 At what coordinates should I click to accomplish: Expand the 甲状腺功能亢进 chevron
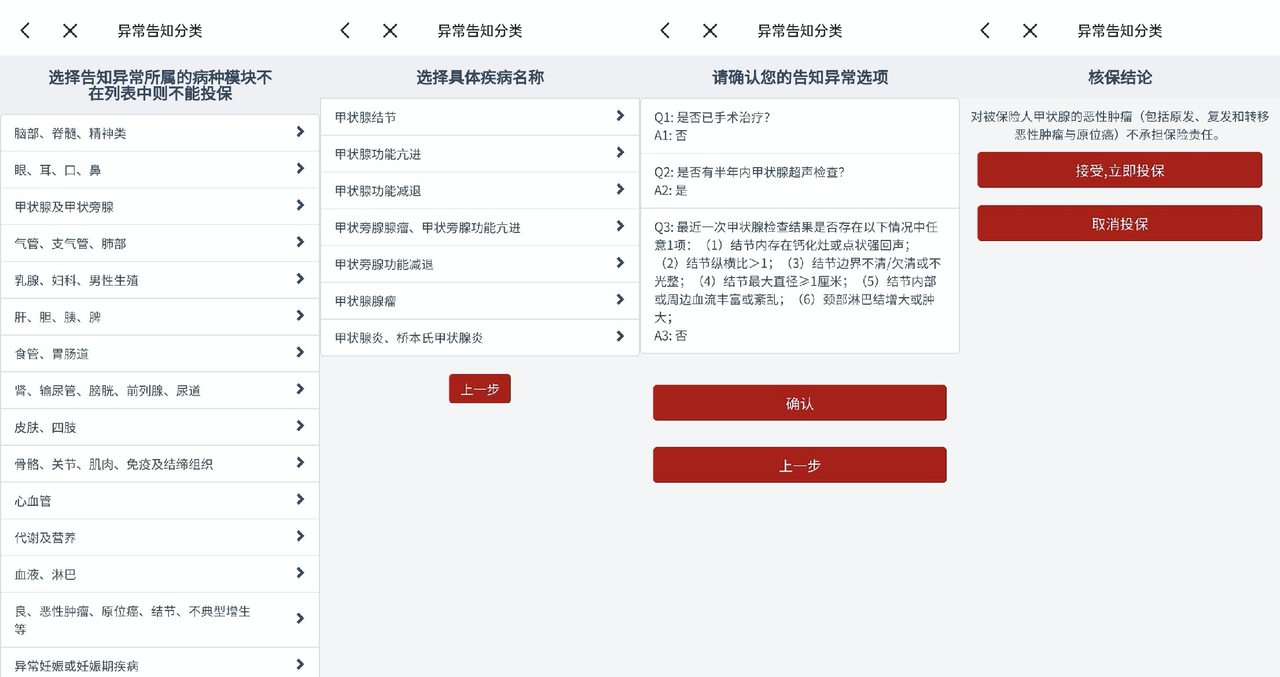pyautogui.click(x=620, y=154)
